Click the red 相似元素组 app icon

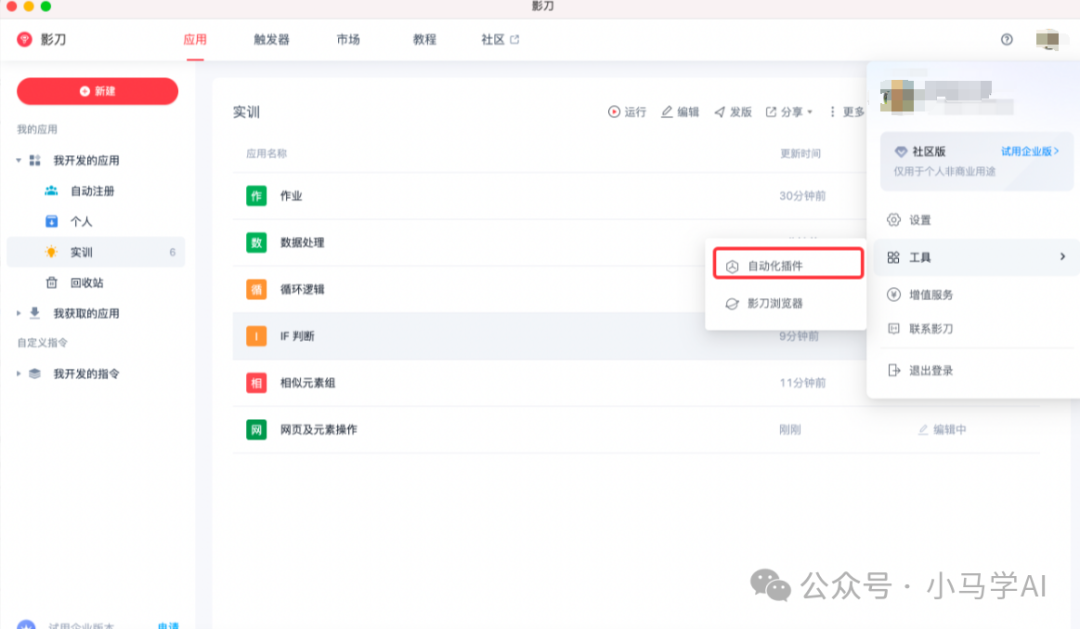coord(256,383)
